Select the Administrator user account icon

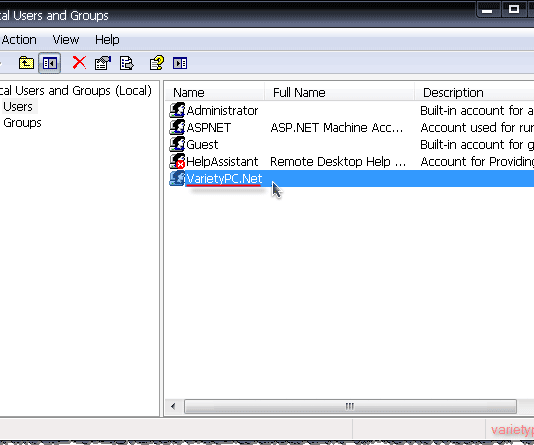177,110
